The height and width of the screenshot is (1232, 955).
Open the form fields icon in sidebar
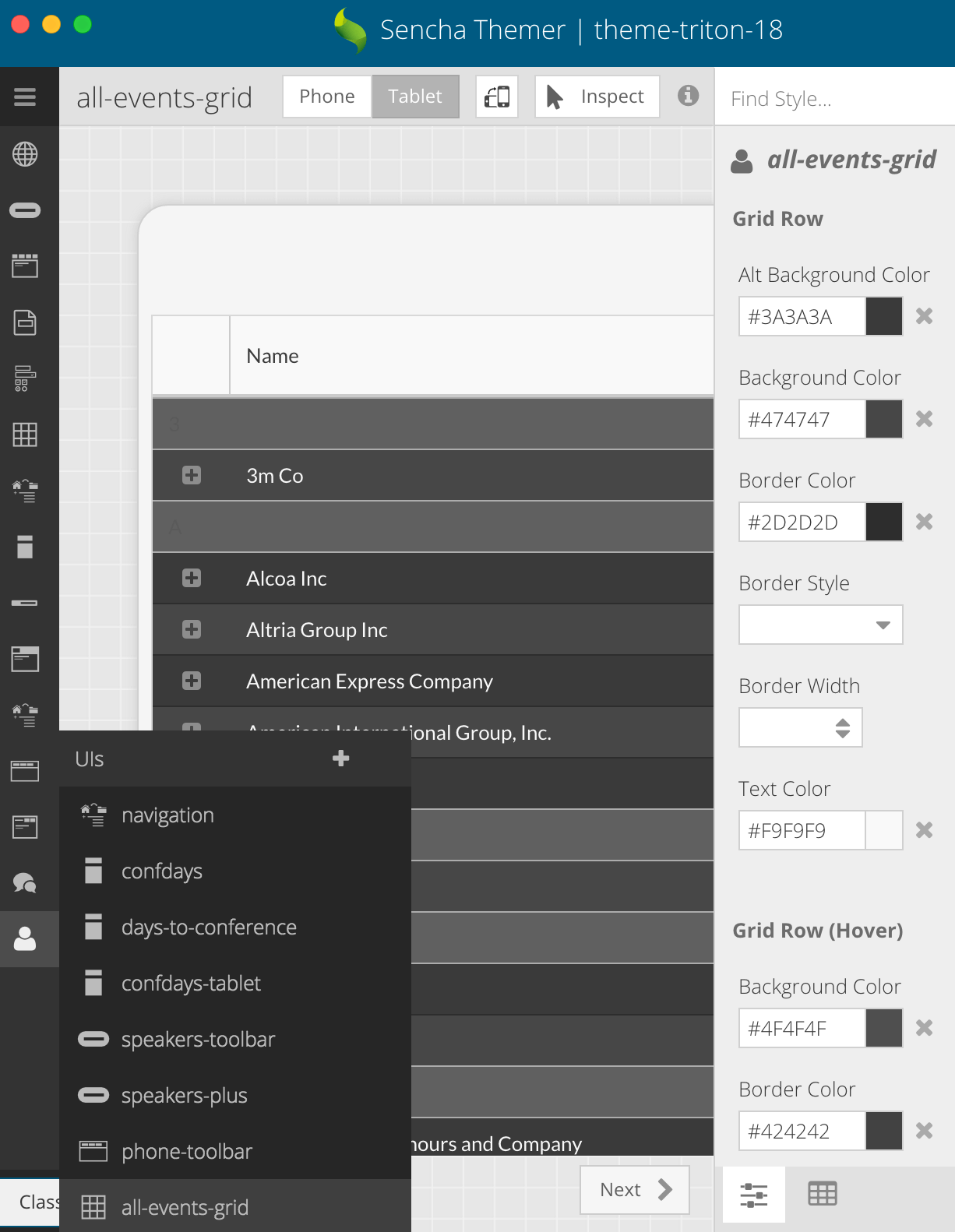coord(25,378)
